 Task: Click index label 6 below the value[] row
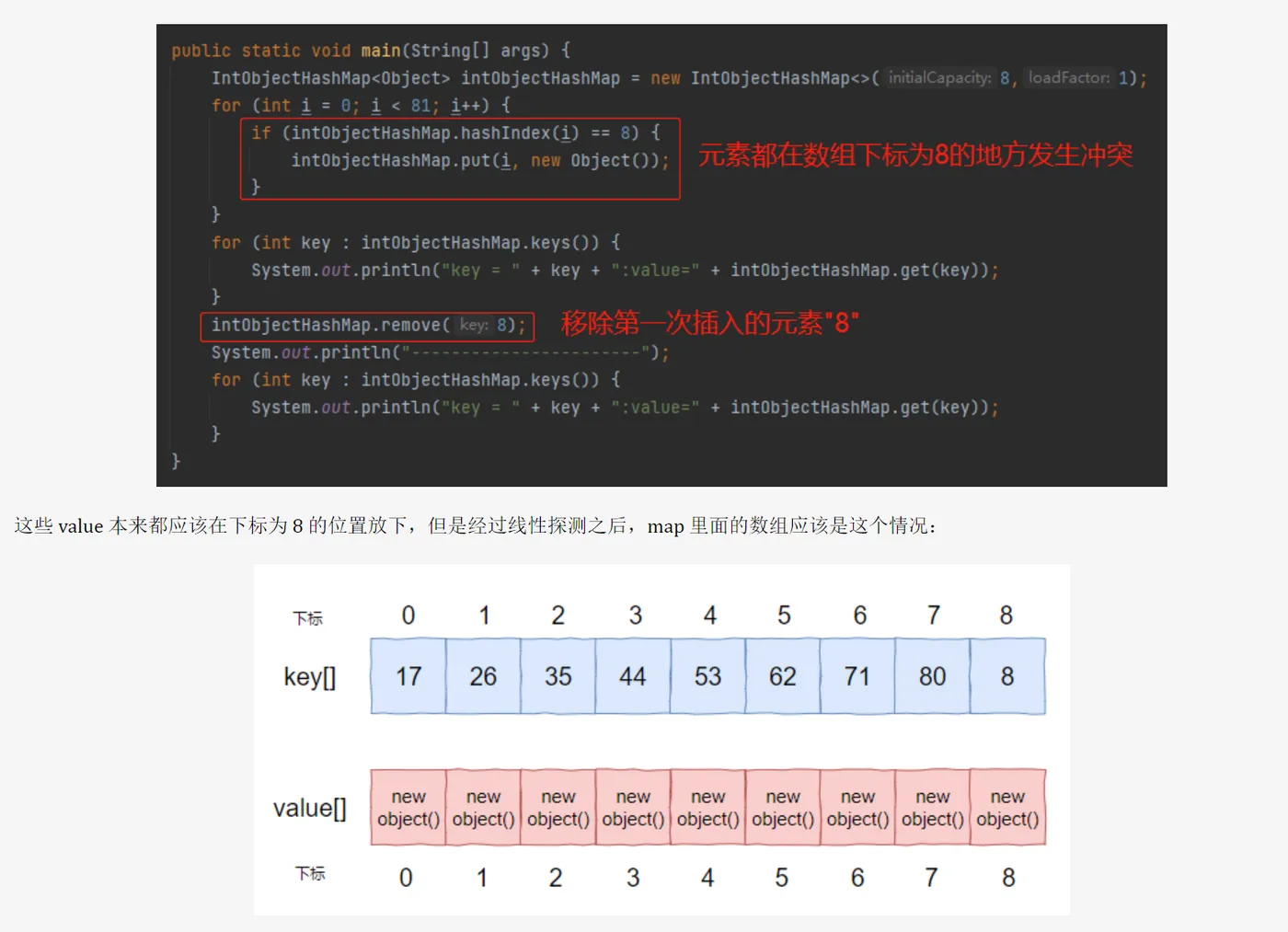[x=857, y=878]
